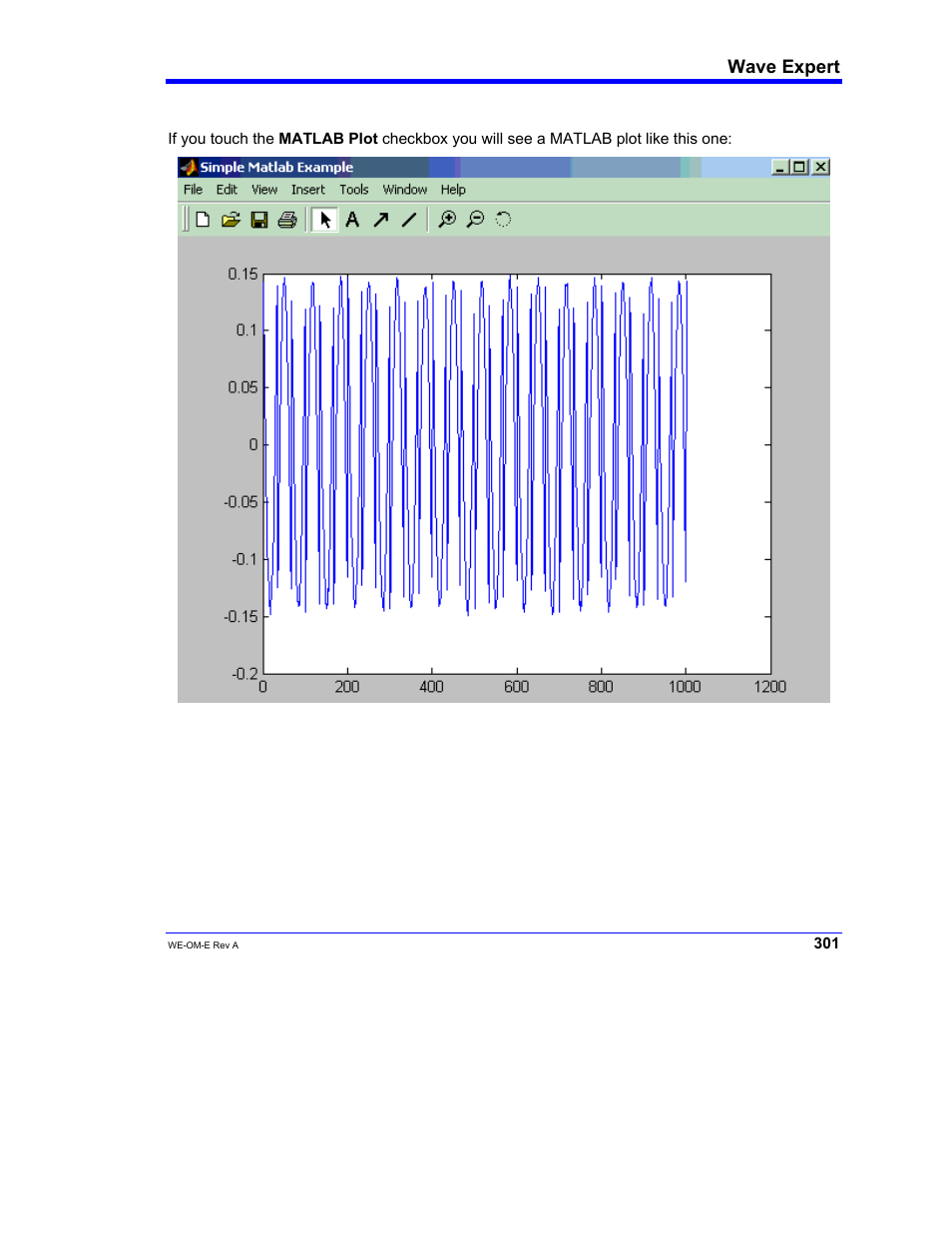The height and width of the screenshot is (1233, 952).
Task: Click the Open File folder icon
Action: coord(231,220)
